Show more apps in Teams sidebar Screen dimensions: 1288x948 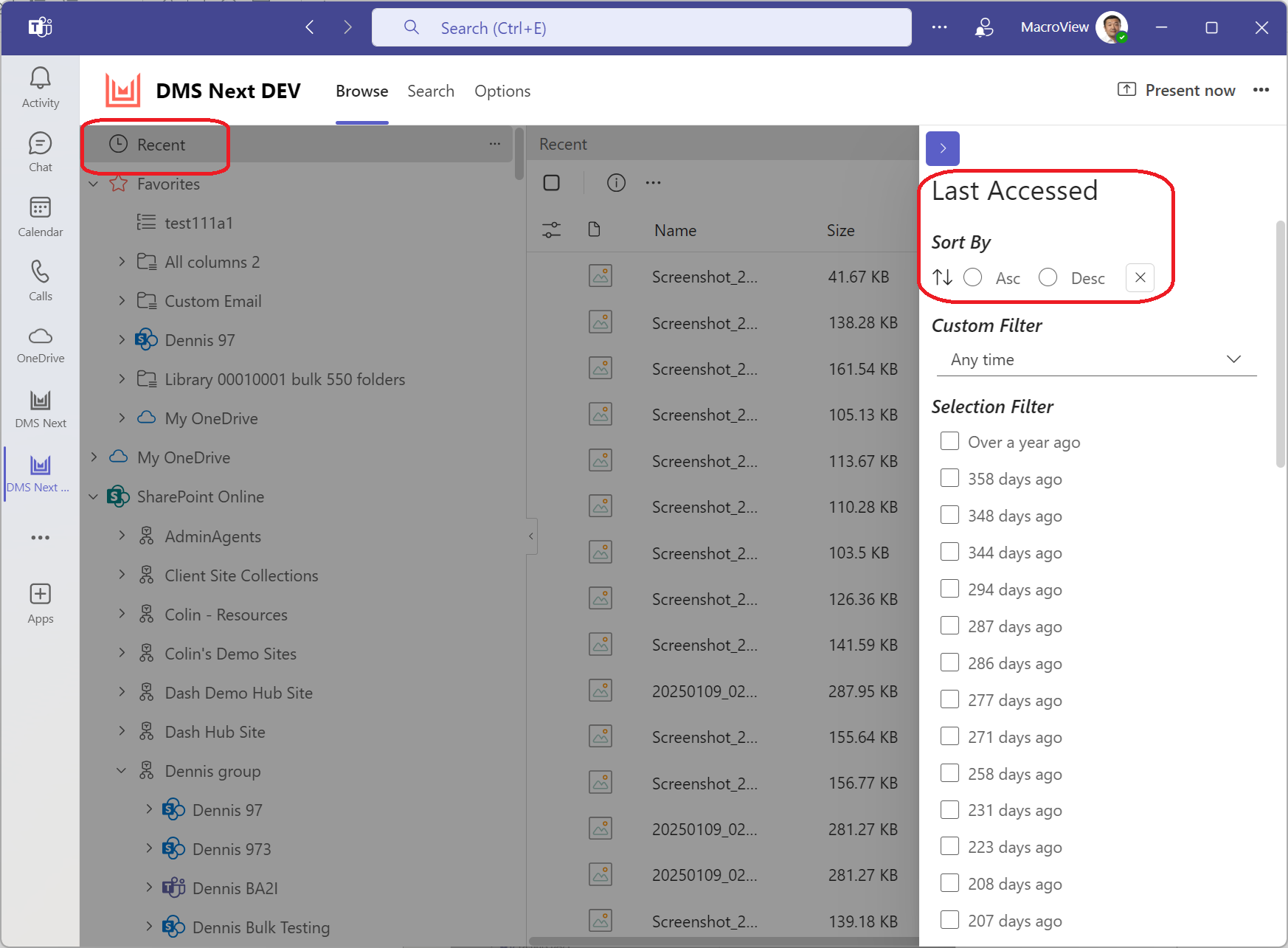coord(41,538)
